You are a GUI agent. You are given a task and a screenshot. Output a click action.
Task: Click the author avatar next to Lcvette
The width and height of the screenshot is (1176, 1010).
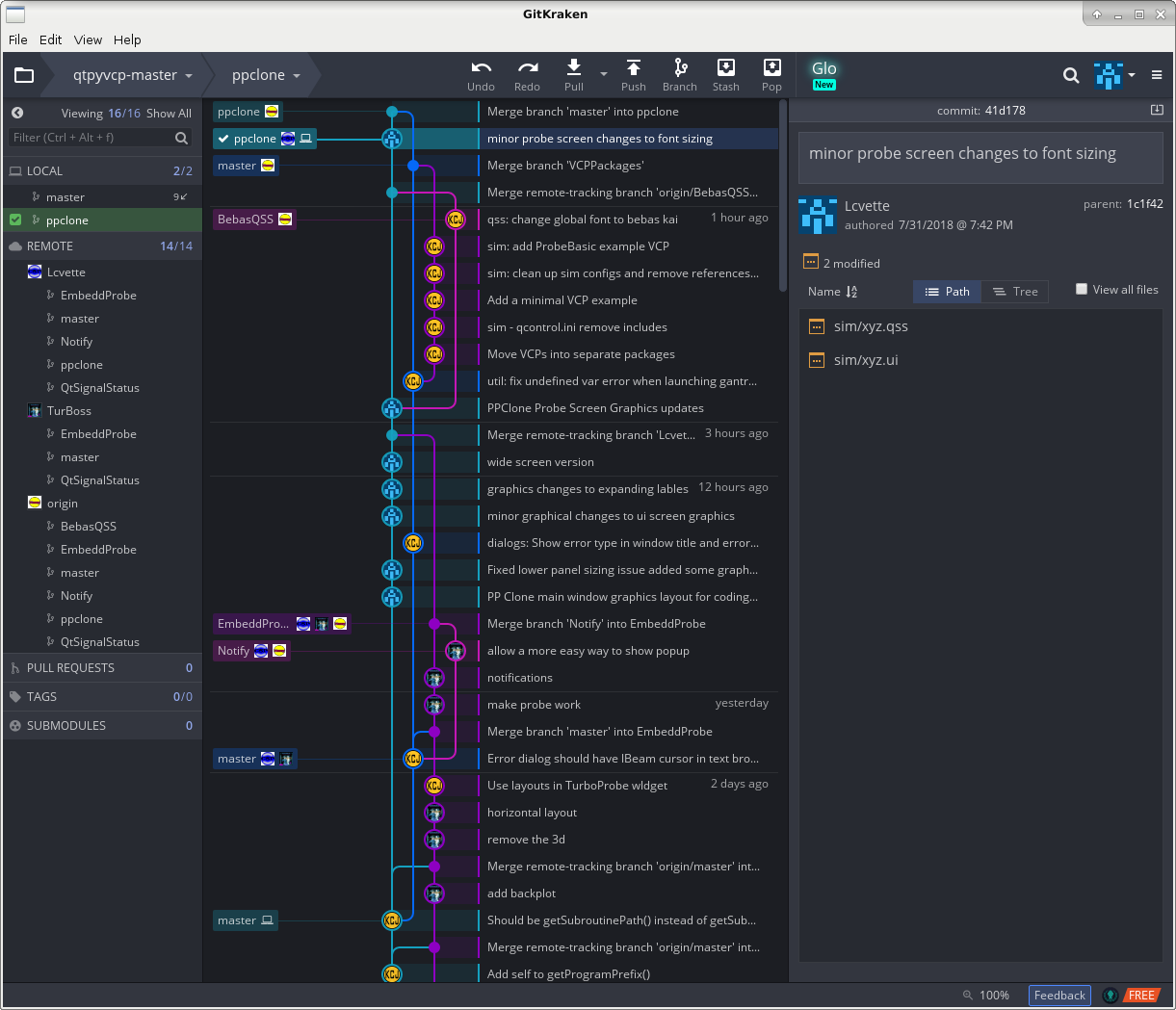click(x=818, y=216)
